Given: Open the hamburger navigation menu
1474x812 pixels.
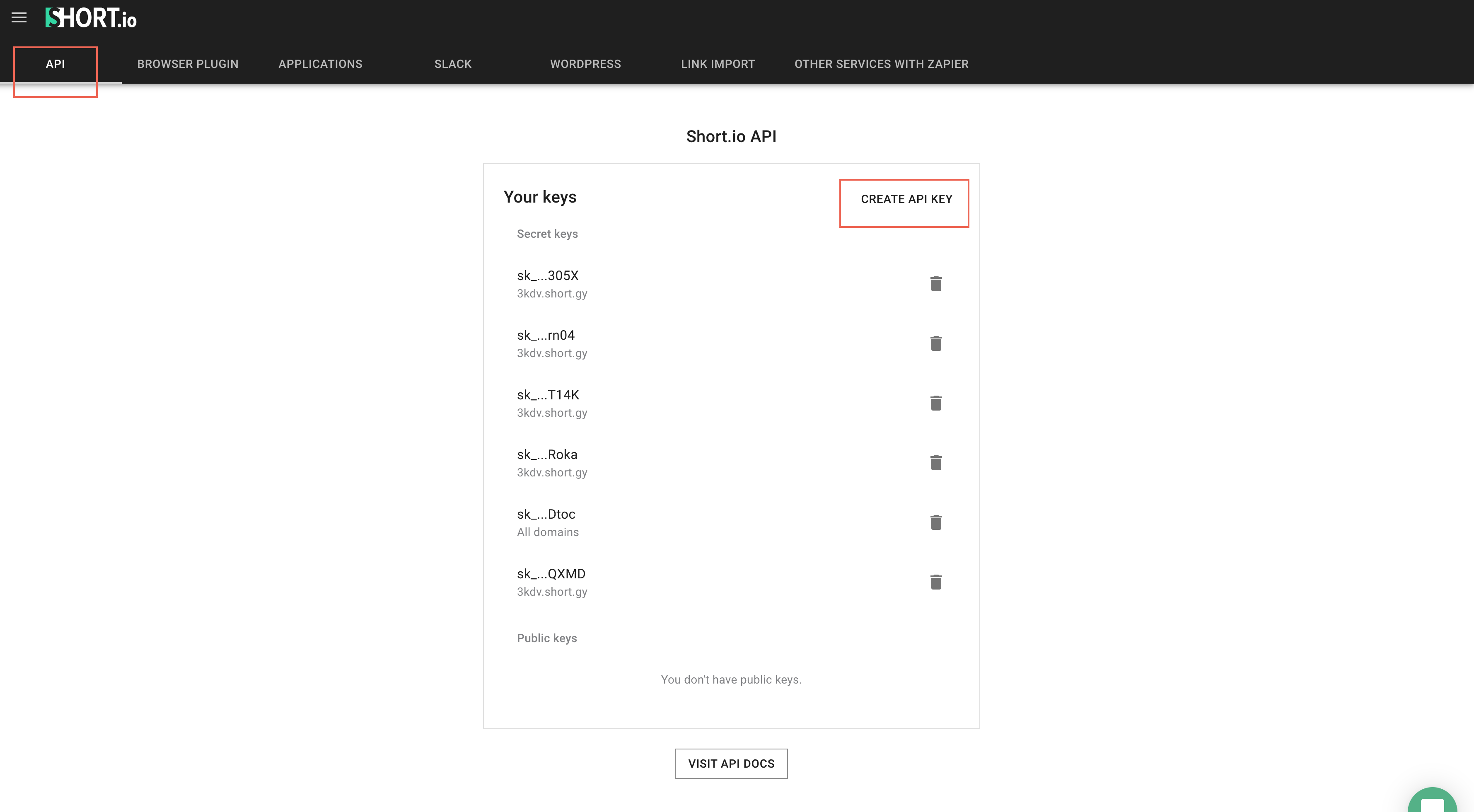Looking at the screenshot, I should point(19,18).
